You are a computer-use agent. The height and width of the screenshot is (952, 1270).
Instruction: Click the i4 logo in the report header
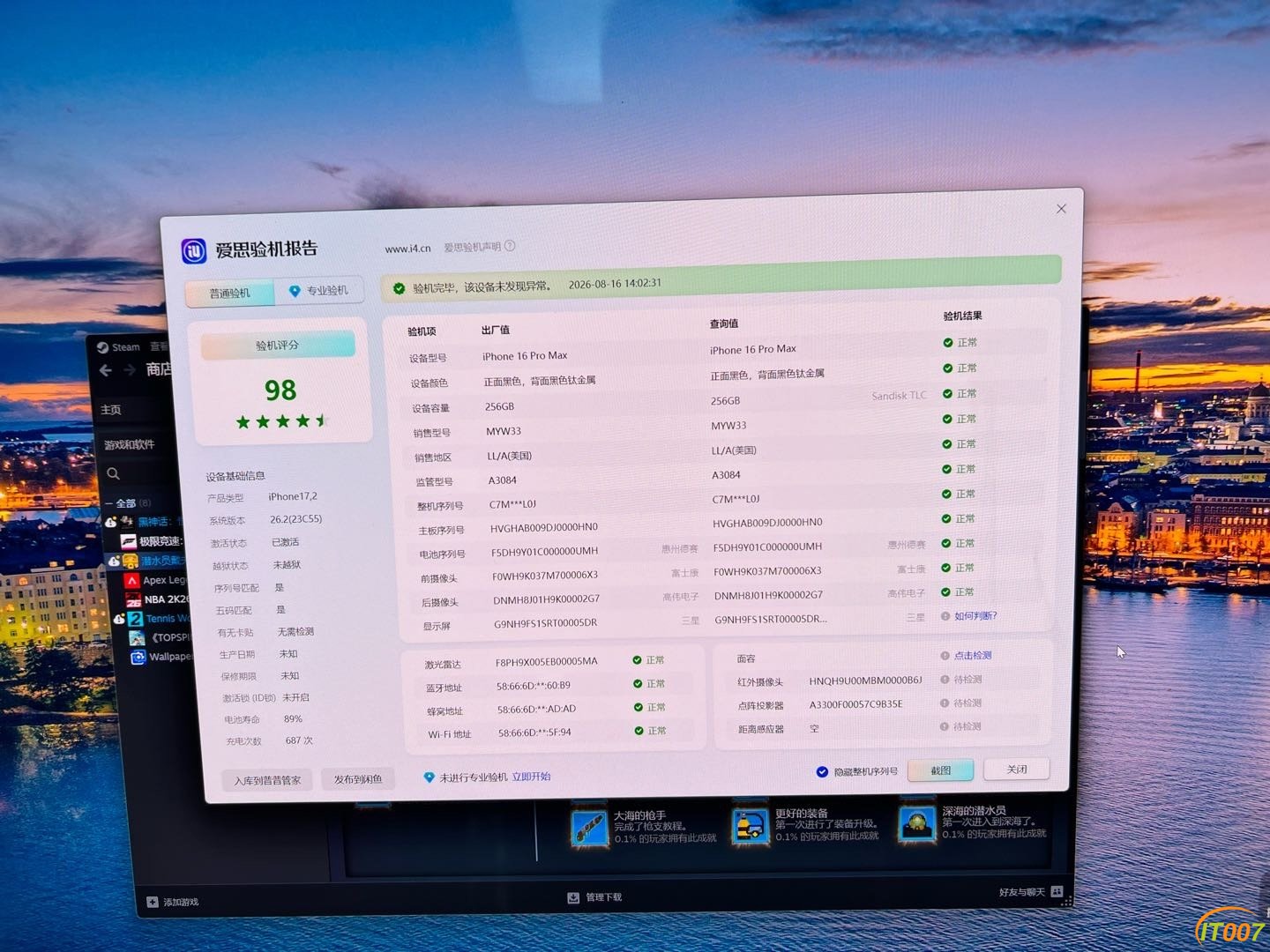(194, 251)
